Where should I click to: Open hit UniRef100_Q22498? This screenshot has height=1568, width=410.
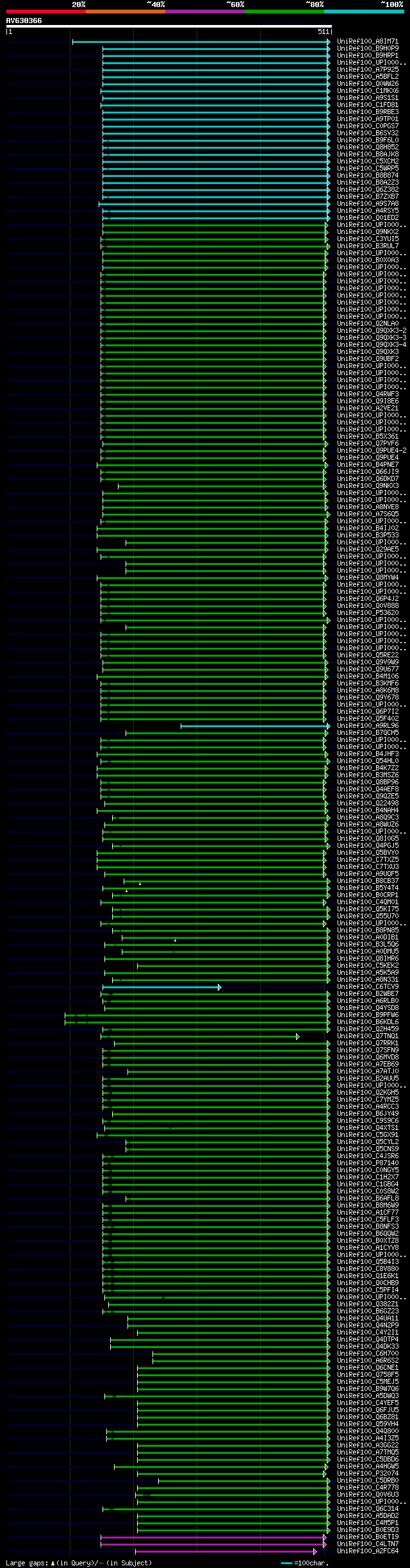368,804
